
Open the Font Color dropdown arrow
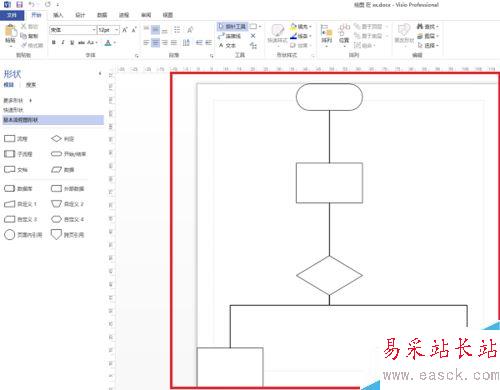pyautogui.click(x=115, y=43)
